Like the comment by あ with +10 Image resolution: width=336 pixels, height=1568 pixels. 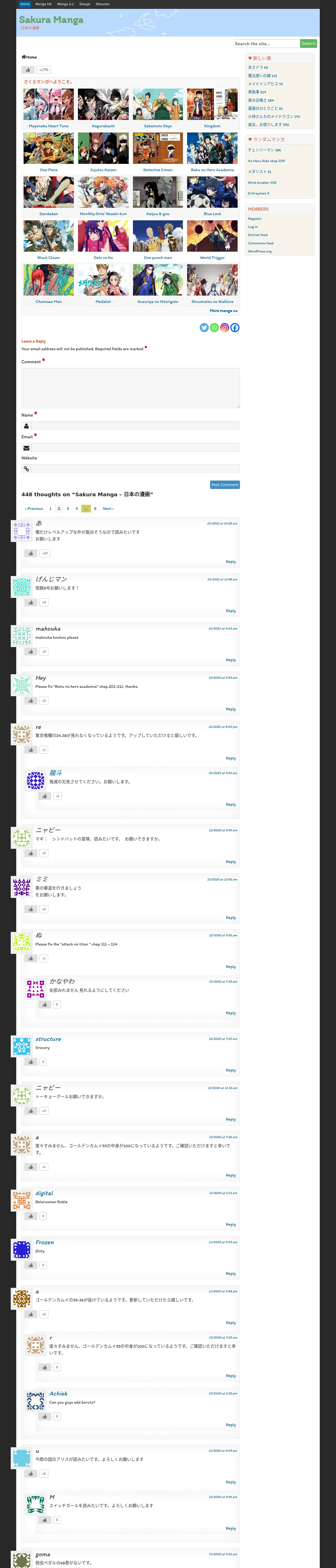coord(31,553)
